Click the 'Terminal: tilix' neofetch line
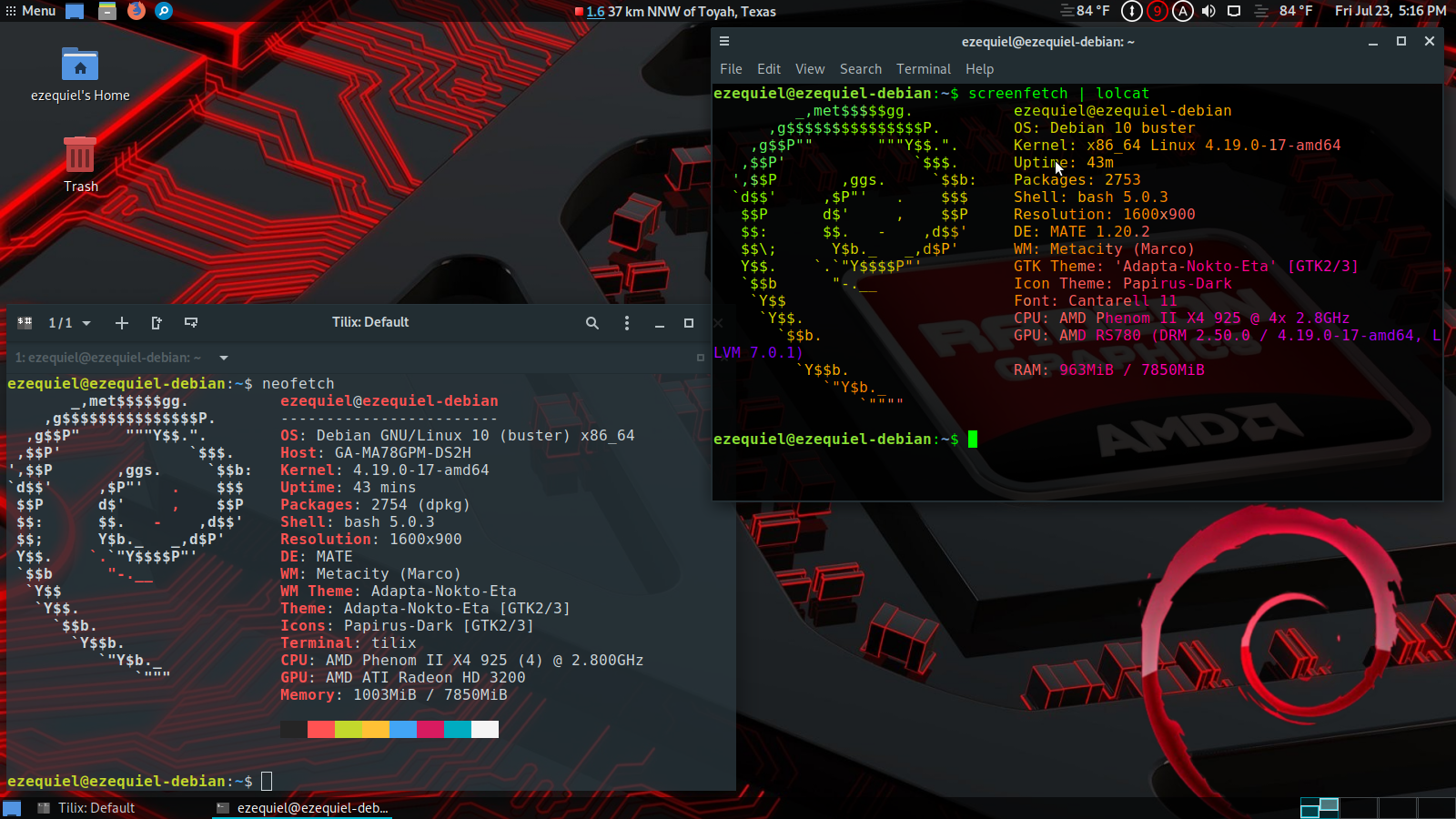The image size is (1456, 819). pos(349,643)
